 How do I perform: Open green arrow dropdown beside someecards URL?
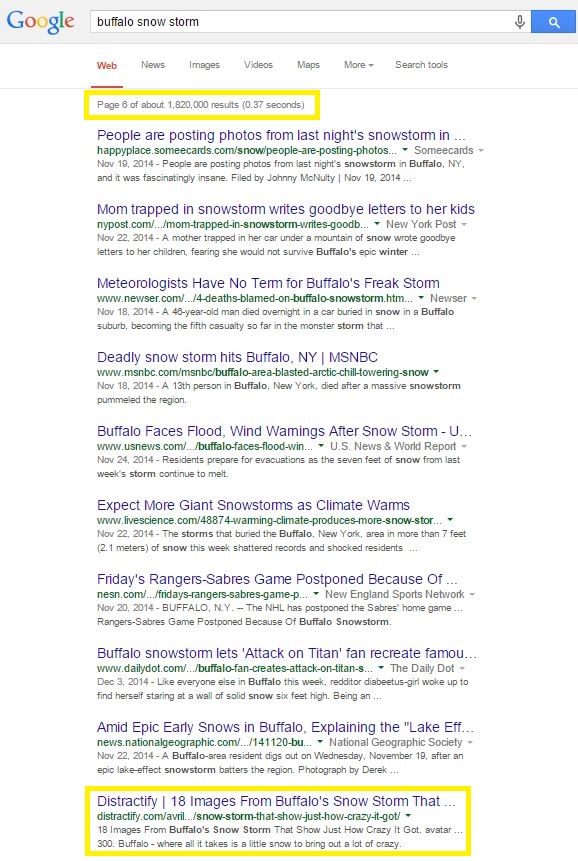pos(405,150)
